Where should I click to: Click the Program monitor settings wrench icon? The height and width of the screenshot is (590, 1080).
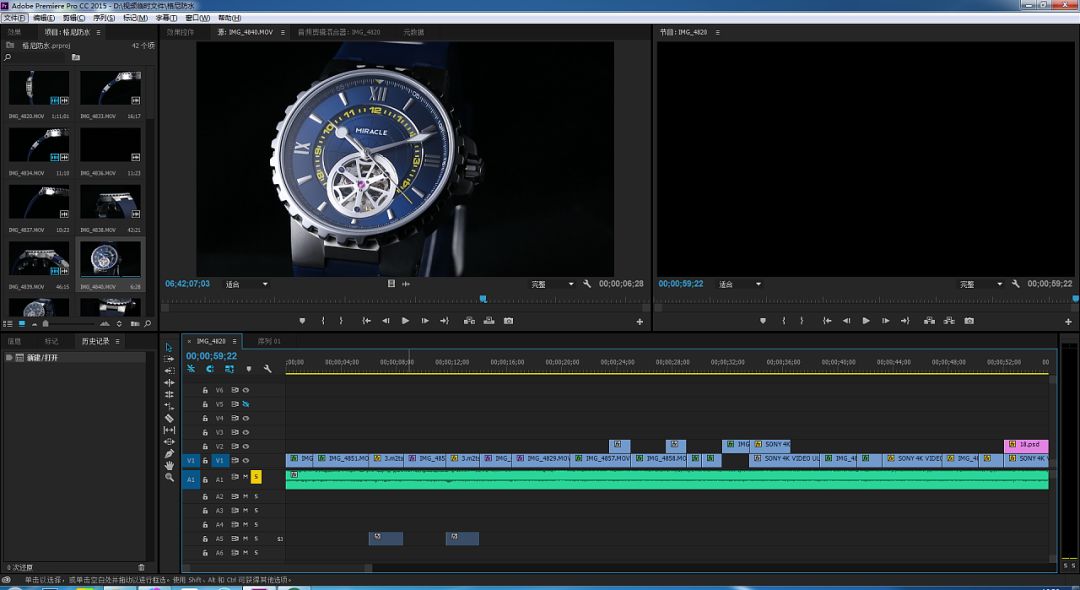(x=1016, y=284)
